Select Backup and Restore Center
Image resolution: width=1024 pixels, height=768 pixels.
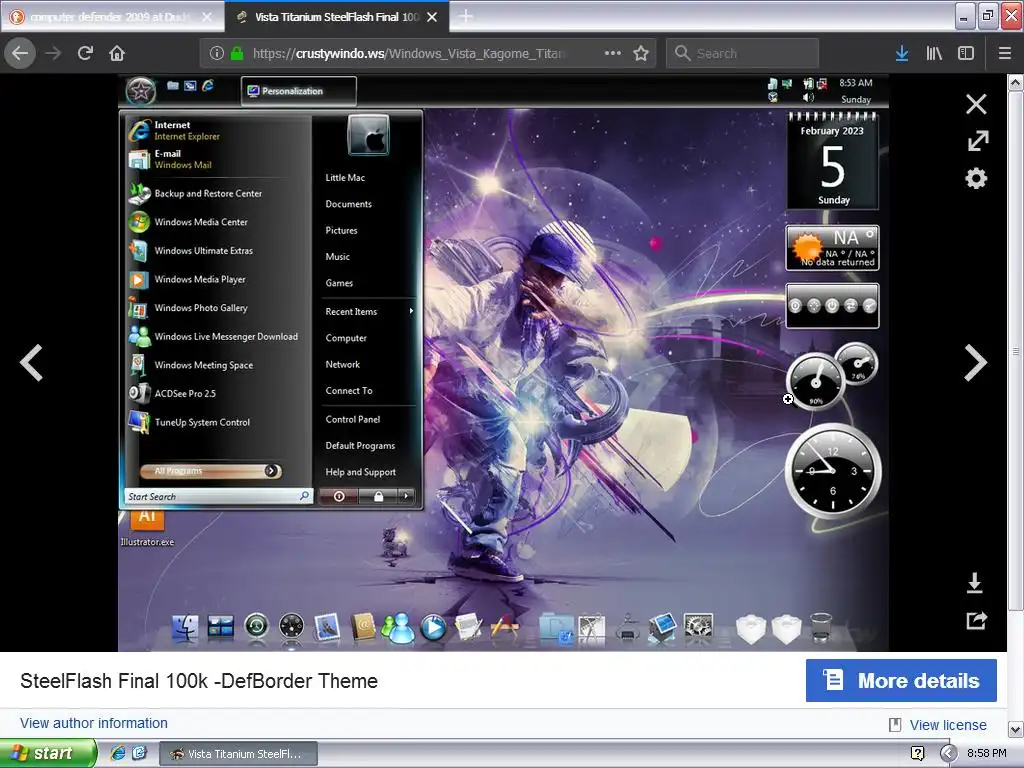click(216, 193)
